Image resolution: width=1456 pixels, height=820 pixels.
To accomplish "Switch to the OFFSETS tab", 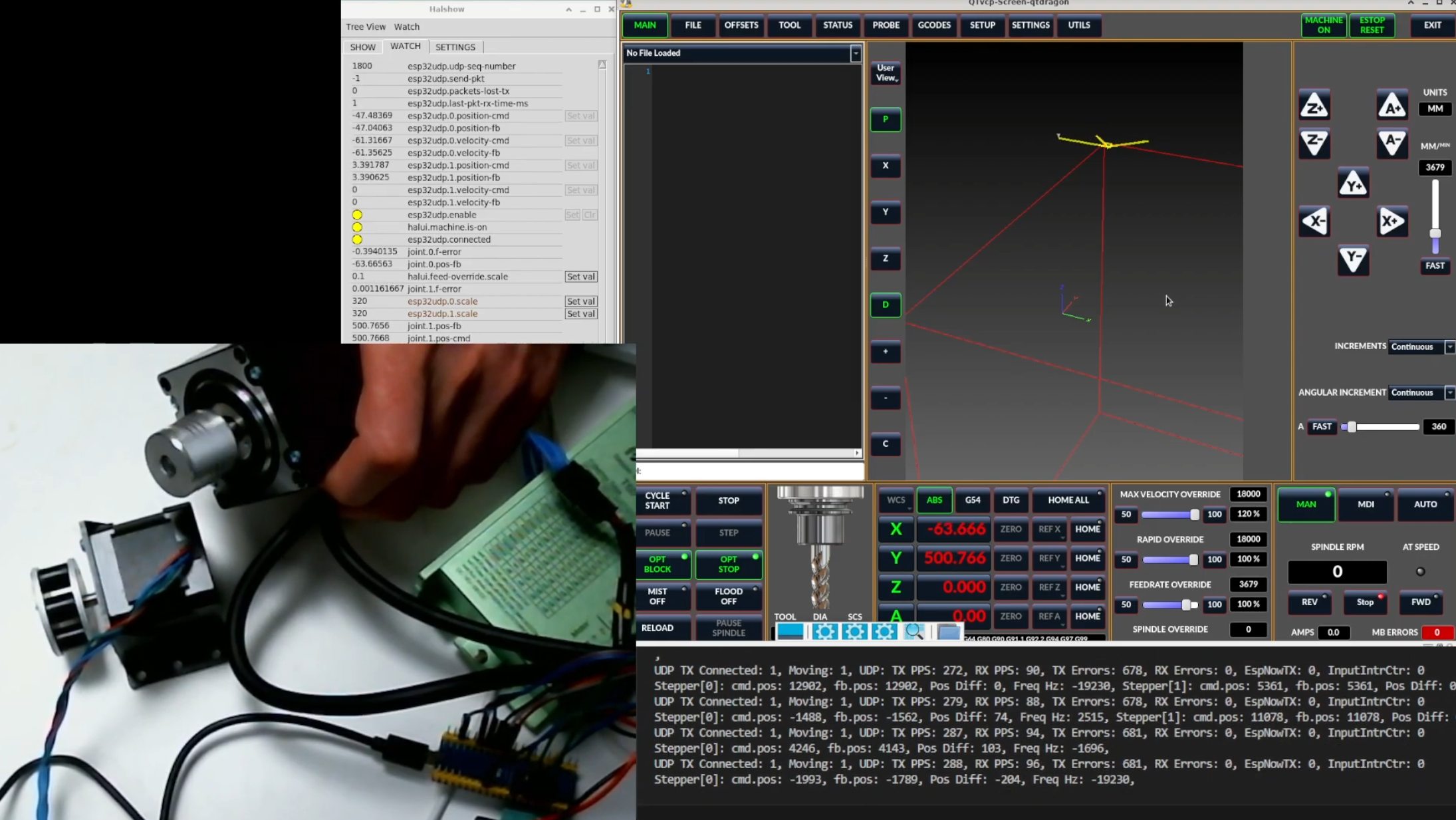I will point(741,25).
